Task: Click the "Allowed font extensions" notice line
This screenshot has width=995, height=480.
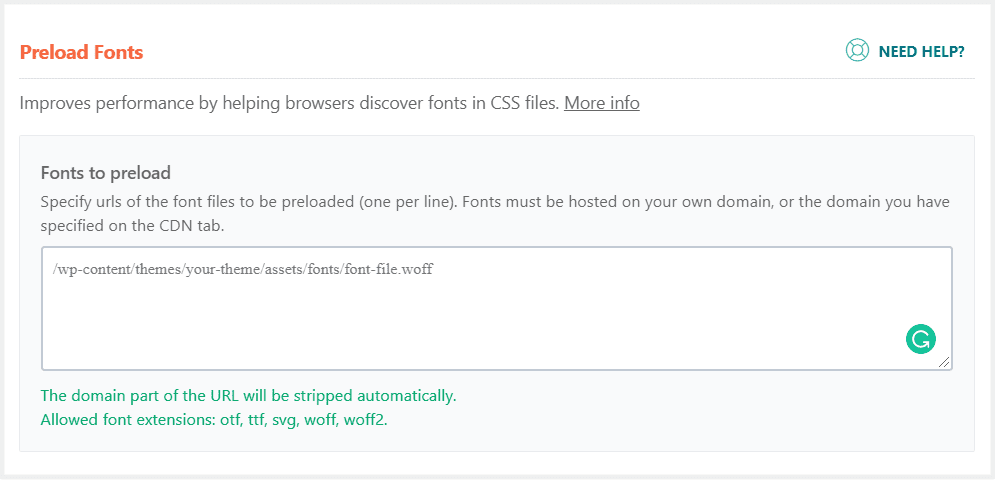Action: click(x=214, y=420)
